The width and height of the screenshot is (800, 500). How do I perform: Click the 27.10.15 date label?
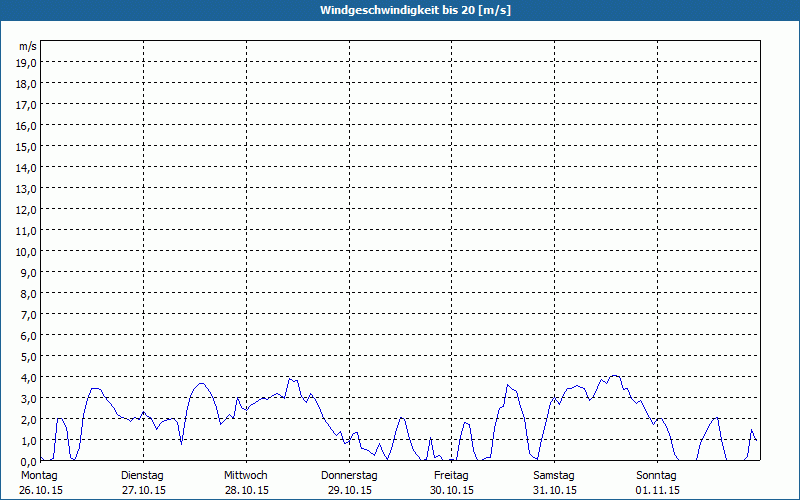click(144, 490)
